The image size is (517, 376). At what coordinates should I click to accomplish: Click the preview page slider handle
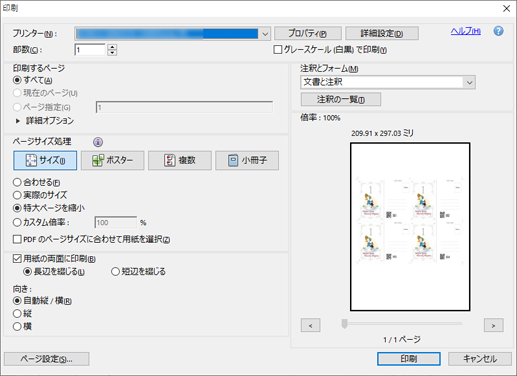[345, 323]
